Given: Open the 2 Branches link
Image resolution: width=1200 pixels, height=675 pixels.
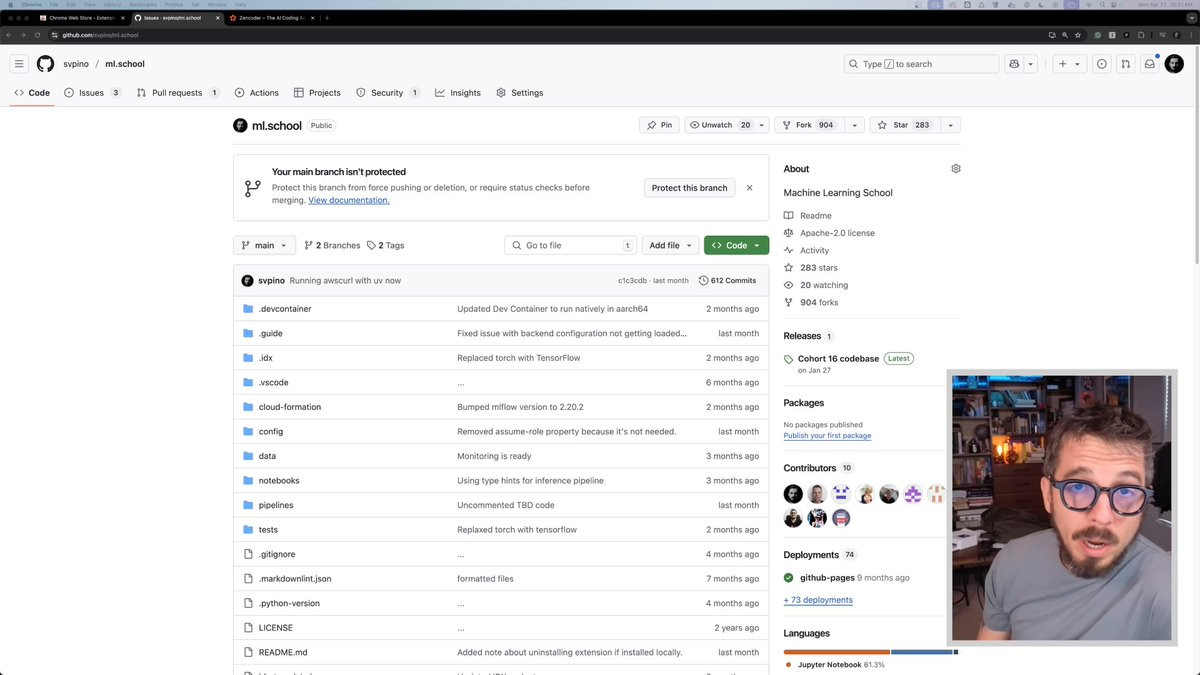Looking at the screenshot, I should point(332,245).
